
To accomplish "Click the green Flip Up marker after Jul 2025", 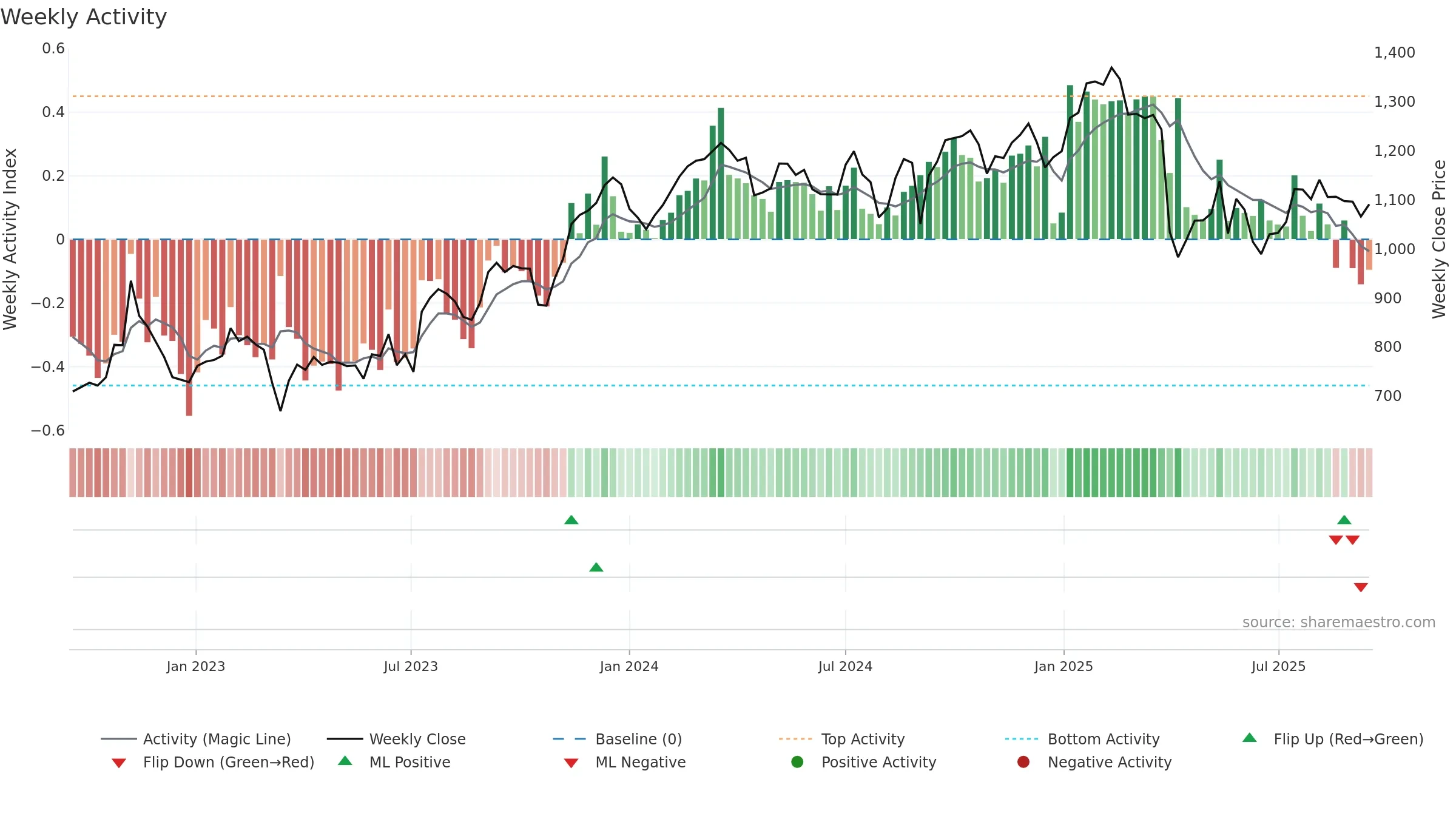I will [x=1344, y=520].
